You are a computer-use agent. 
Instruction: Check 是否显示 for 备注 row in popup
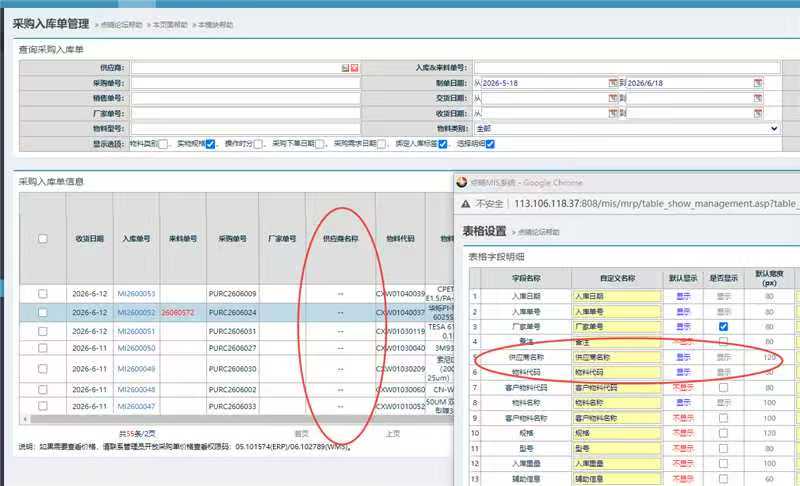pos(723,341)
